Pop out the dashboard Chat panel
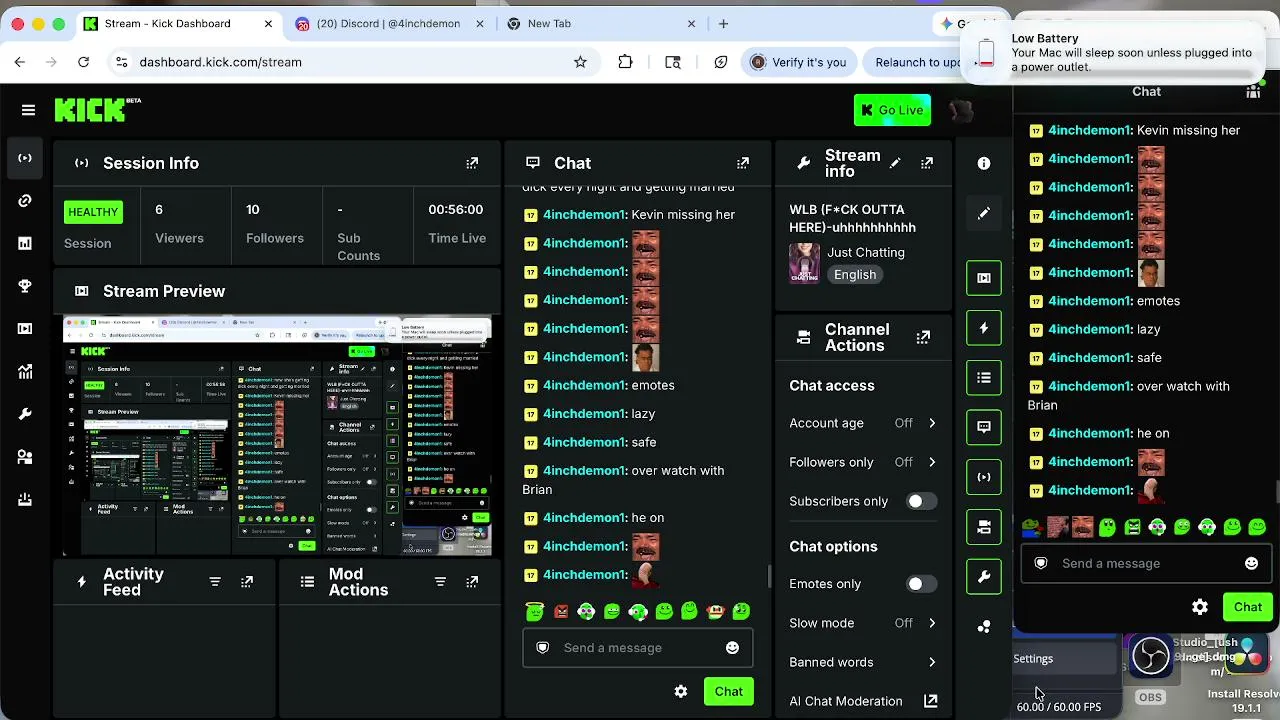The height and width of the screenshot is (720, 1280). 743,163
